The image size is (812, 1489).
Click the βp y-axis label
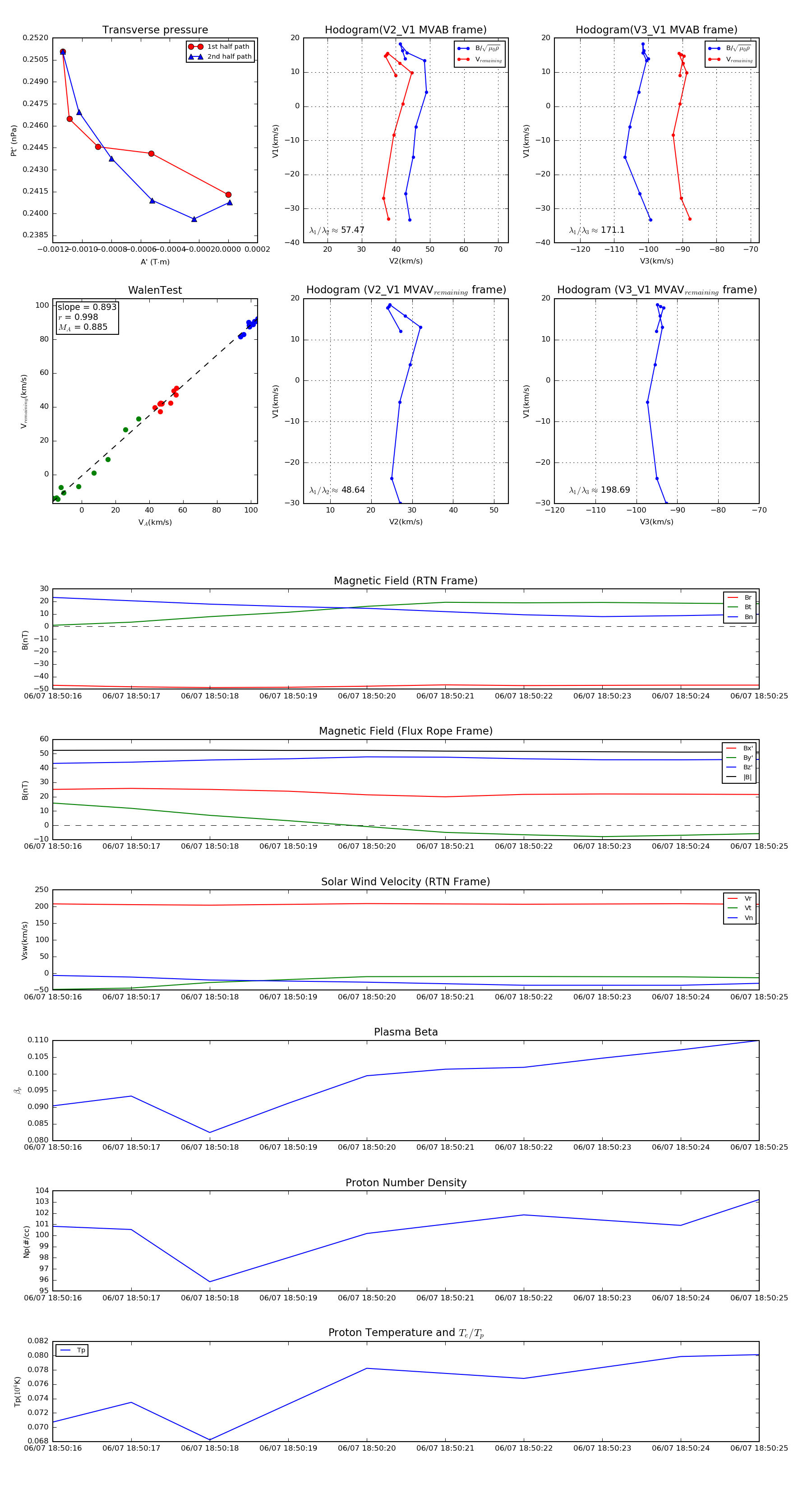pyautogui.click(x=17, y=1091)
